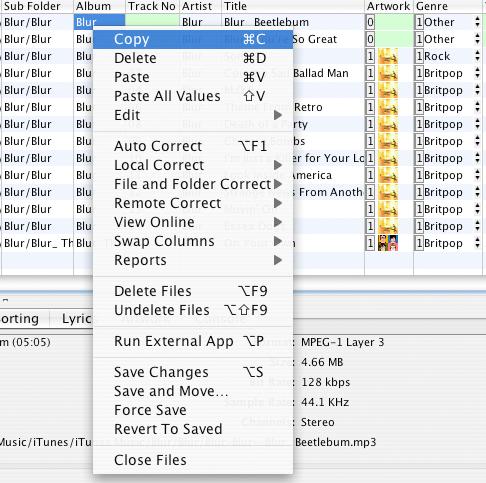Expand File and Folder Correct submenu

tap(193, 184)
